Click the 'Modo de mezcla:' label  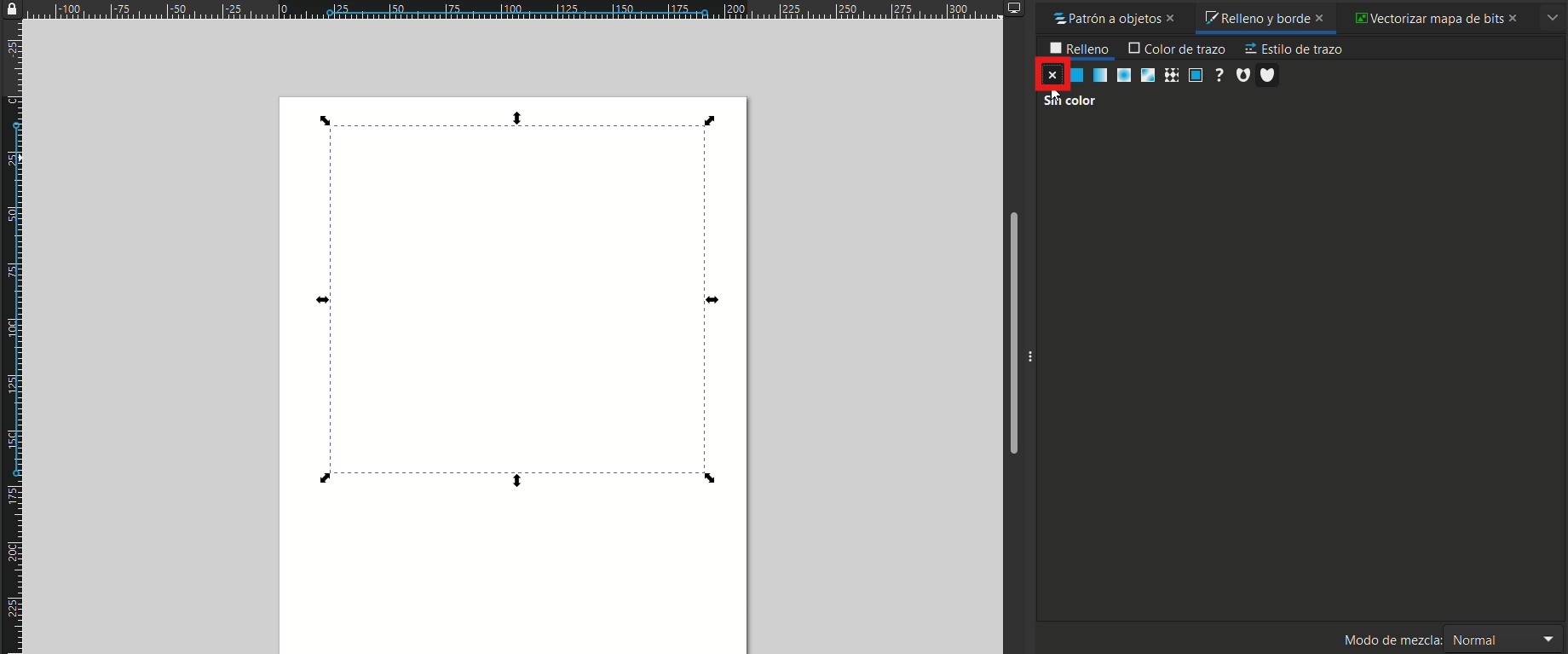tap(1392, 640)
